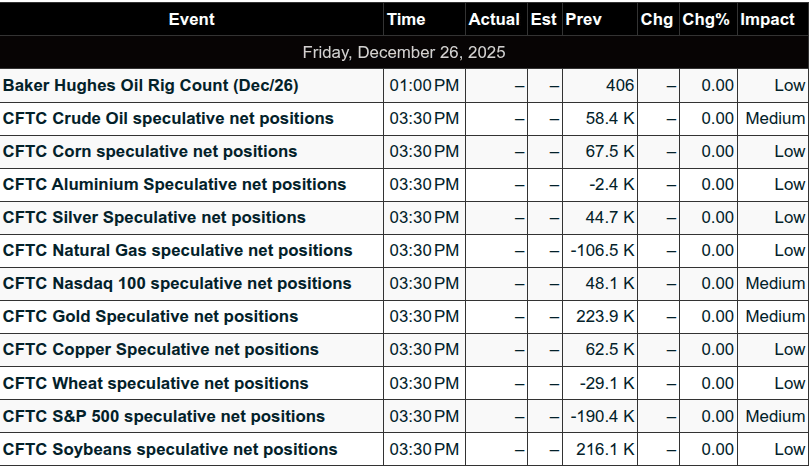
Task: Open CFTC Copper Speculative net positions
Action: click(161, 350)
